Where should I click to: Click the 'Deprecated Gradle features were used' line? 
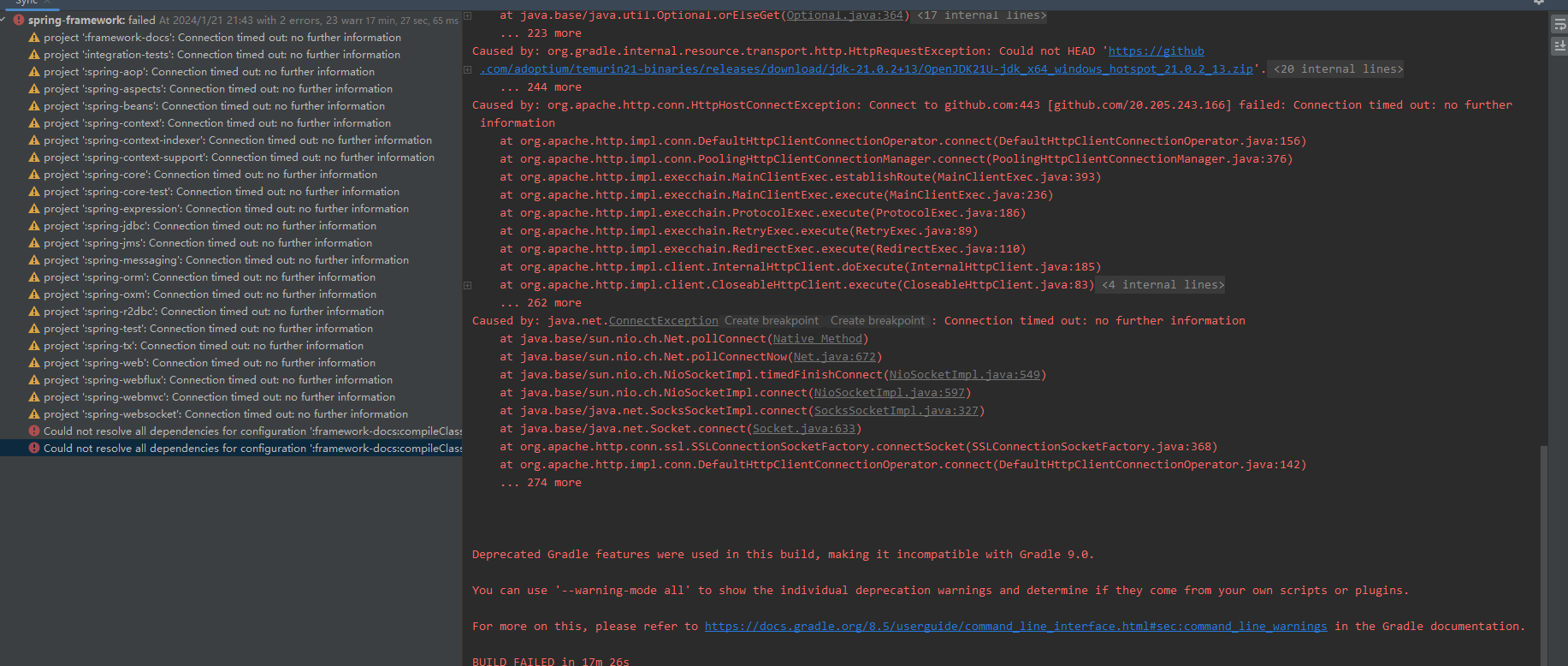(783, 555)
